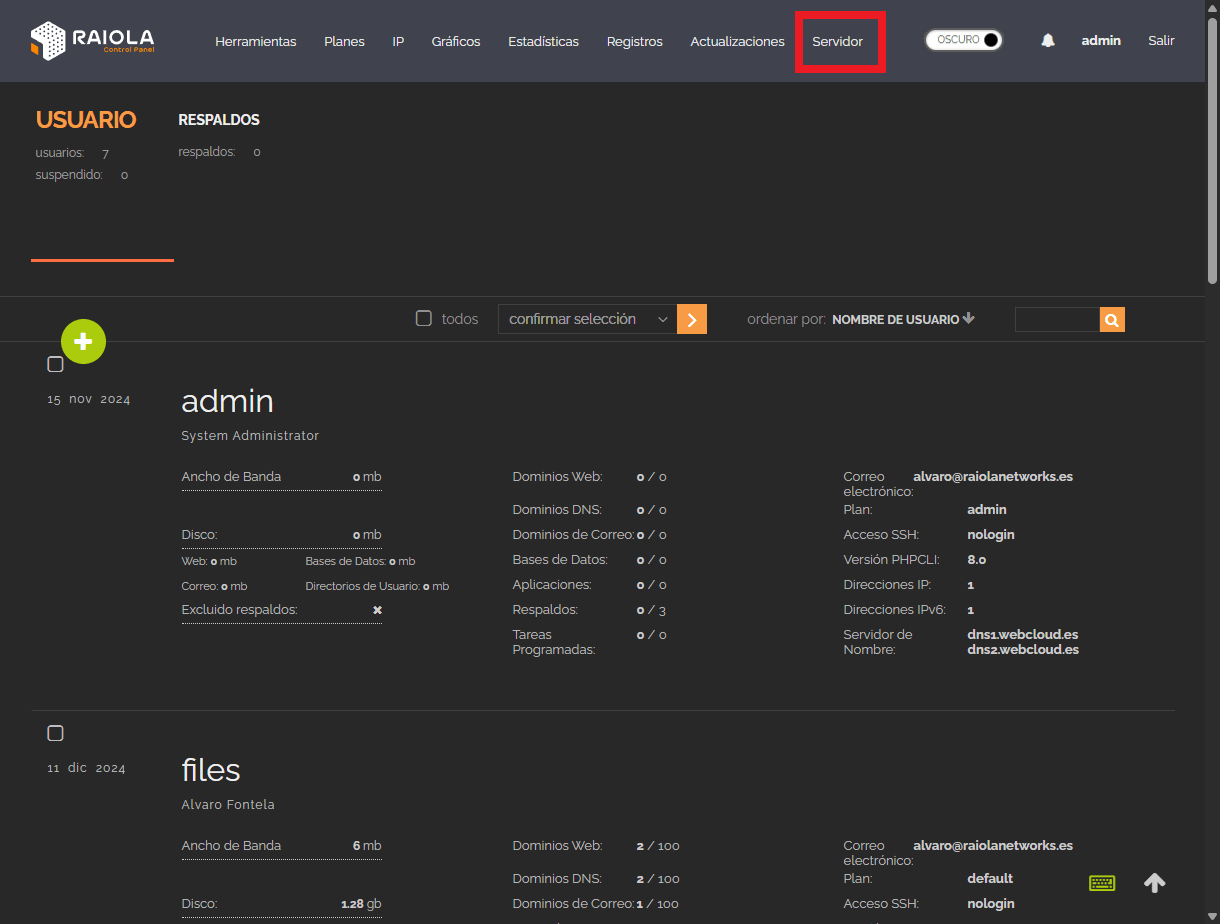Click the files user 'default' plan value
This screenshot has width=1220, height=924.
[990, 879]
